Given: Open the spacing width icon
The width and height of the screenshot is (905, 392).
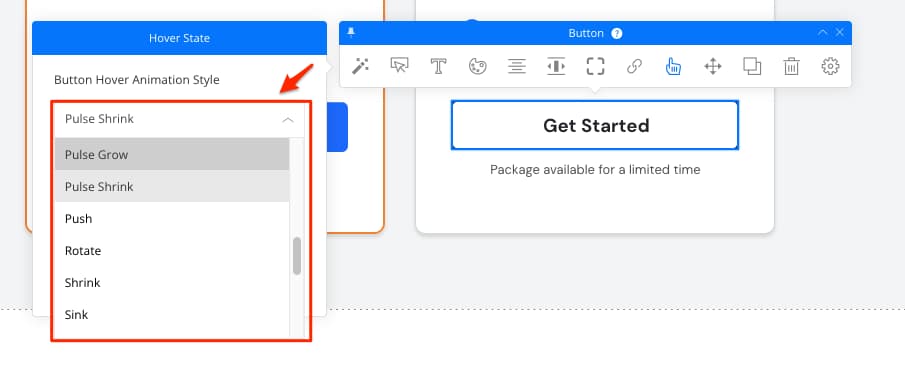Looking at the screenshot, I should click(x=556, y=66).
